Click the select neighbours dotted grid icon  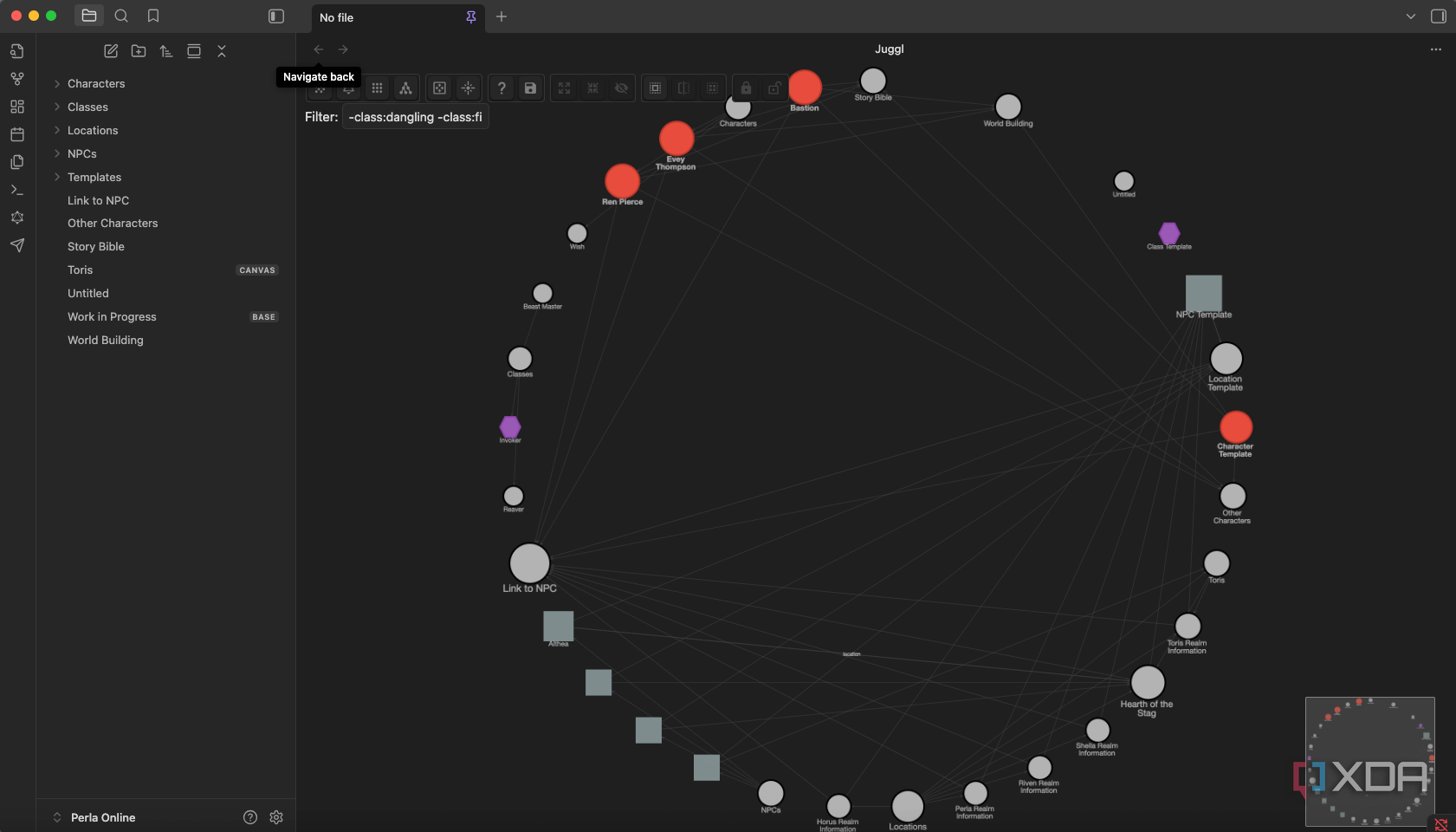tap(712, 88)
